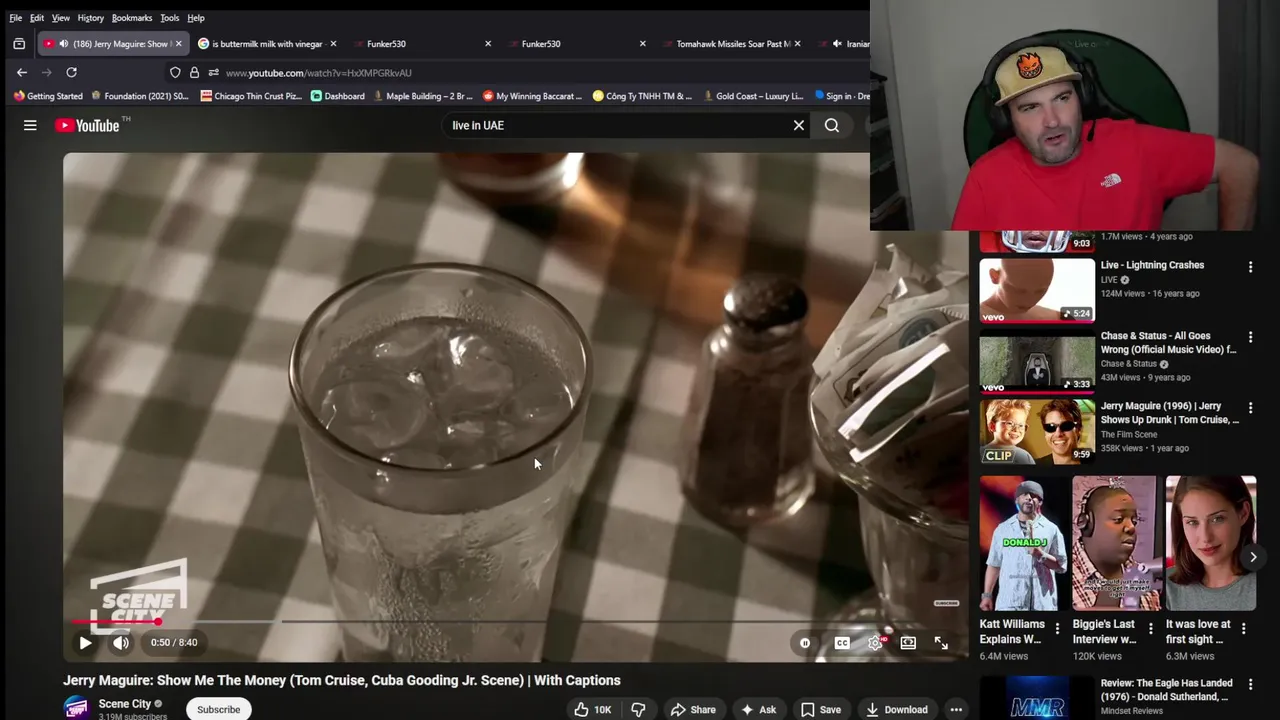1280x720 pixels.
Task: Open Scene City channel avatar
Action: pos(76,708)
